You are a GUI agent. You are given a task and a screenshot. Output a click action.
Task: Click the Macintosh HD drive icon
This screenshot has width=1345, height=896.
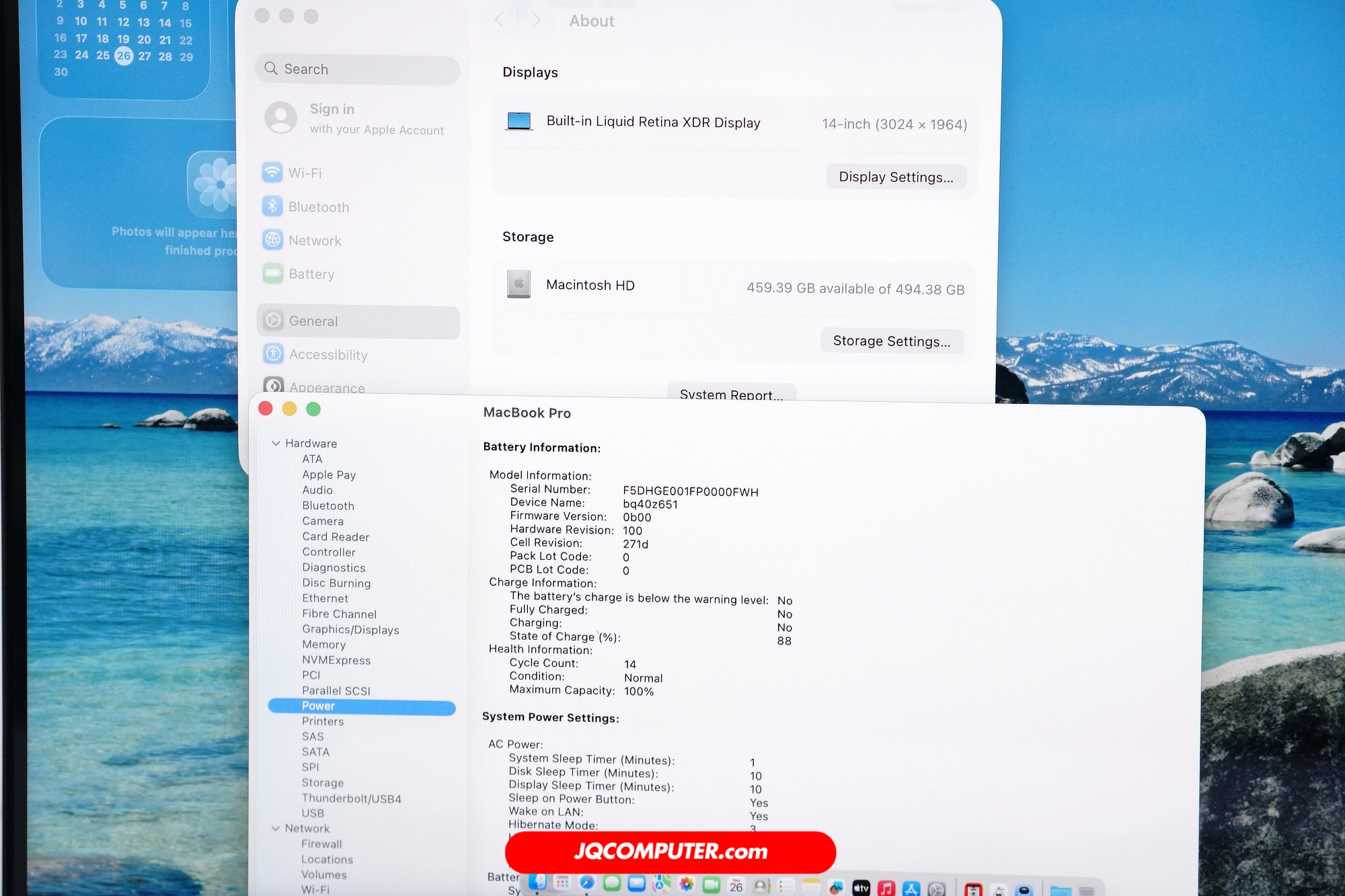518,284
